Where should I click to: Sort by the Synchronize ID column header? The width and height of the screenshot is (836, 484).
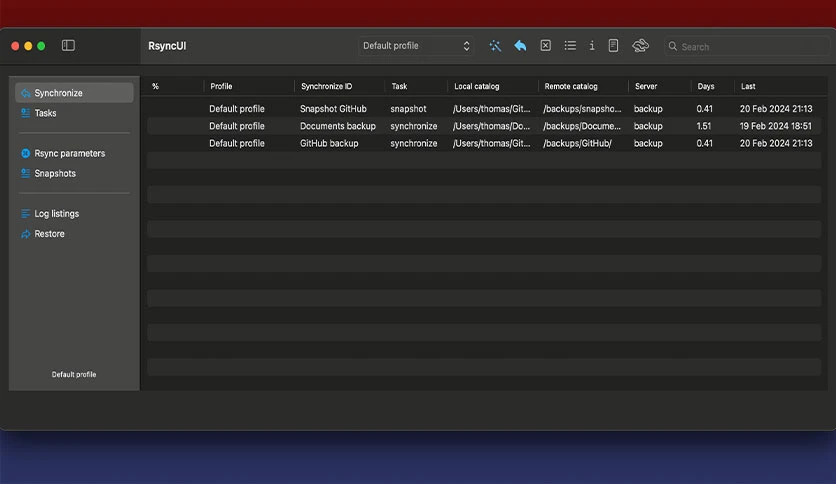tap(326, 86)
